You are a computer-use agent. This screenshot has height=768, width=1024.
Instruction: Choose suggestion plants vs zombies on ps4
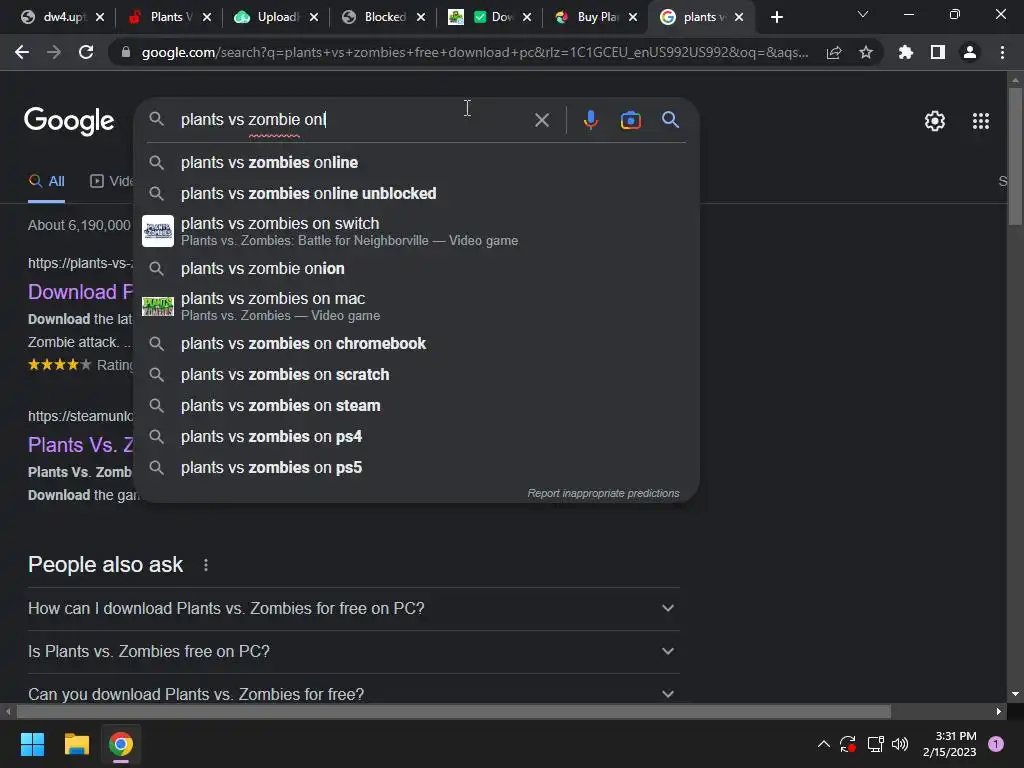(x=416, y=436)
